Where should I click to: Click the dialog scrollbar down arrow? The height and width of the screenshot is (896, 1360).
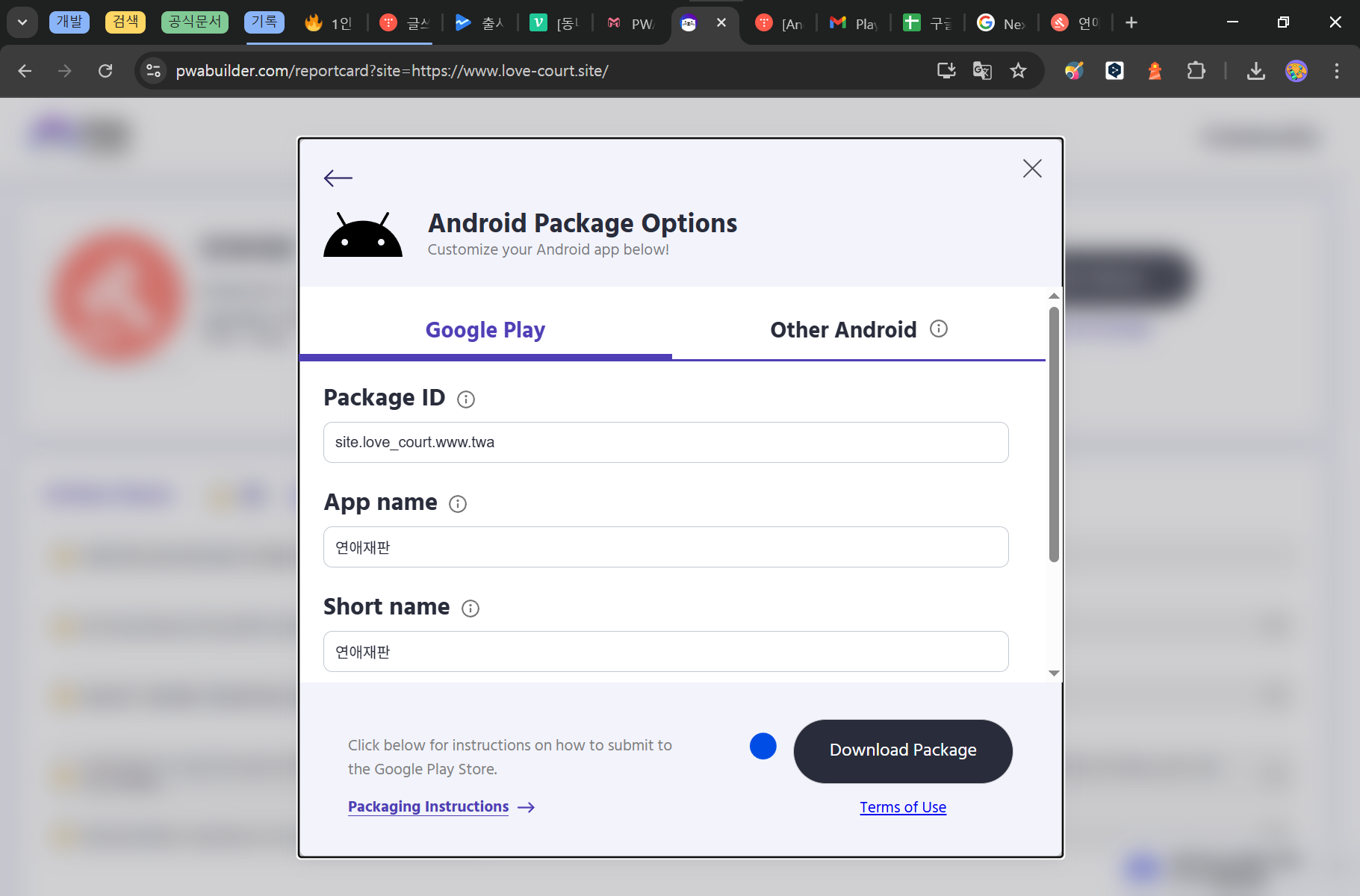pyautogui.click(x=1054, y=673)
